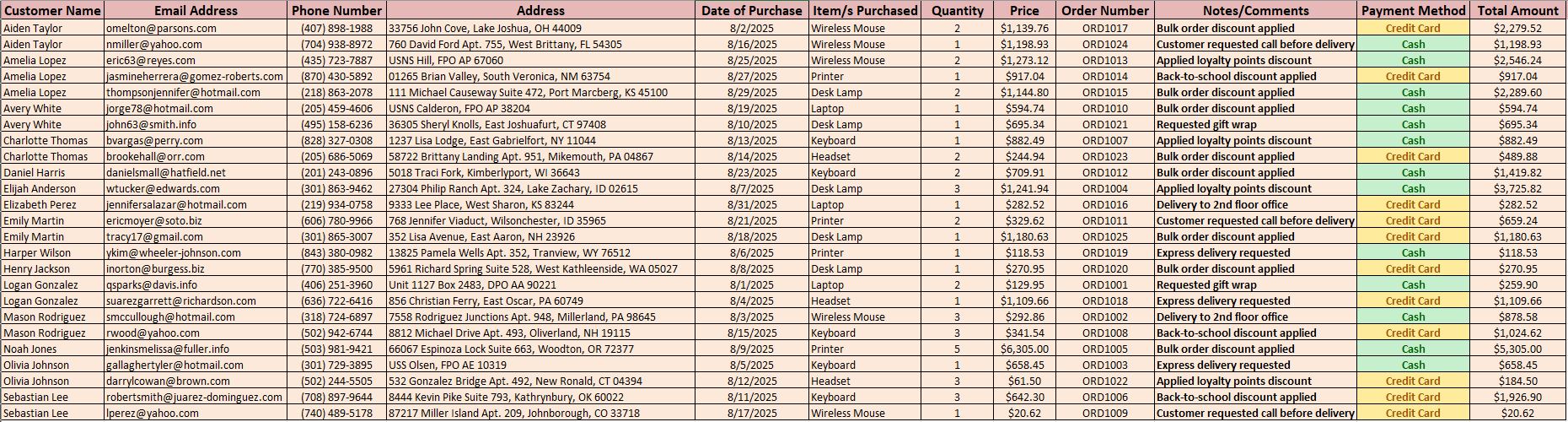The image size is (1568, 422).
Task: Select the 8/31/2025 purchase date cell
Action: pos(751,205)
